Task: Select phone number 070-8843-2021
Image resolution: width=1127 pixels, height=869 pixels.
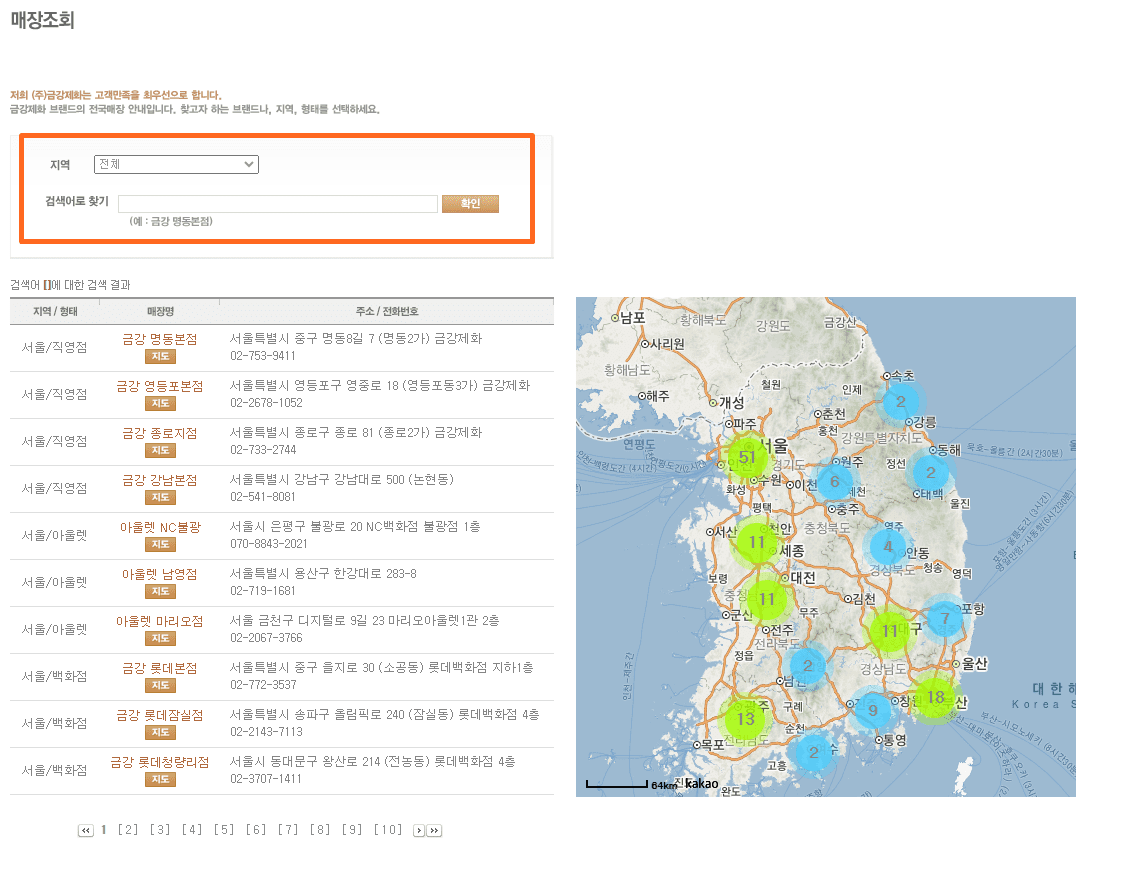Action: coord(268,544)
